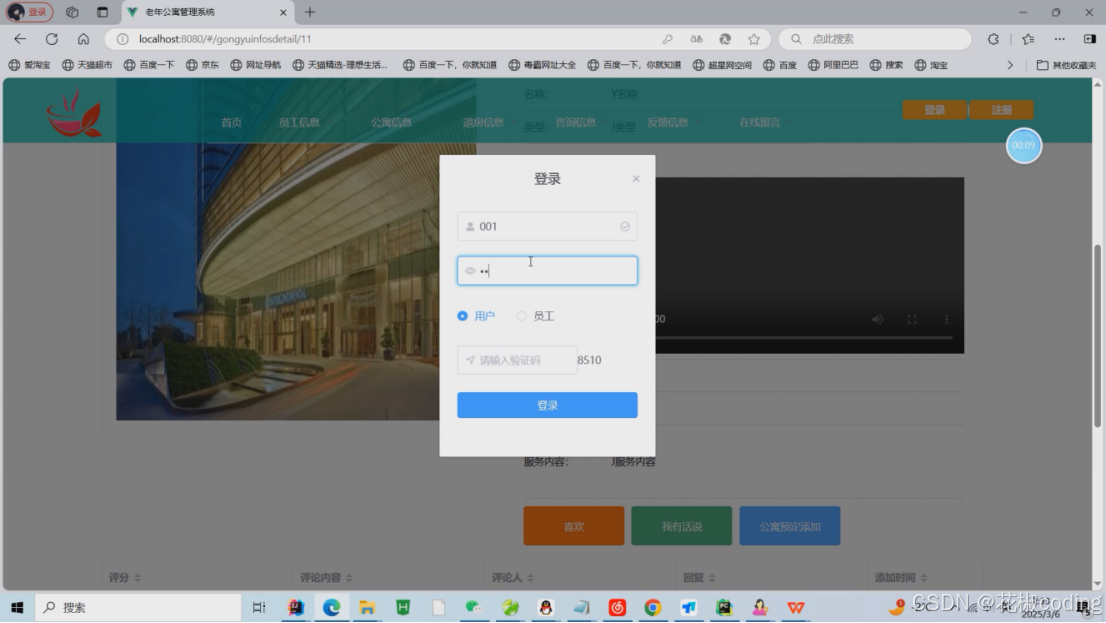
Task: Open video player more options menu
Action: pyautogui.click(x=947, y=320)
